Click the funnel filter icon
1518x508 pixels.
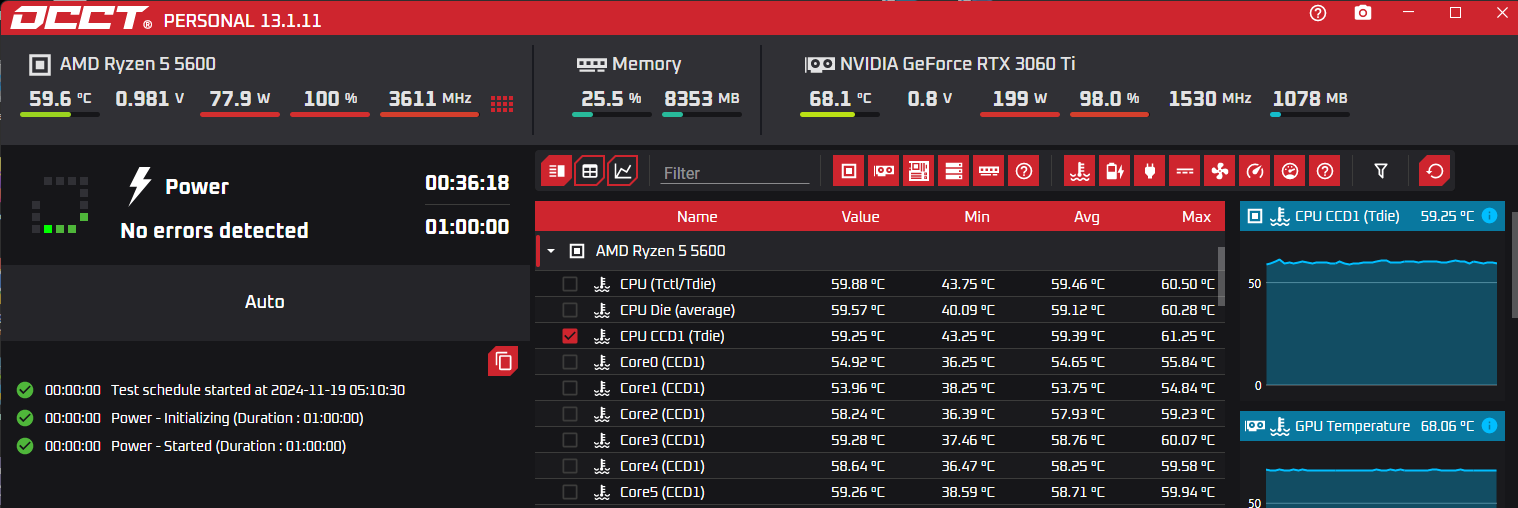[1380, 171]
